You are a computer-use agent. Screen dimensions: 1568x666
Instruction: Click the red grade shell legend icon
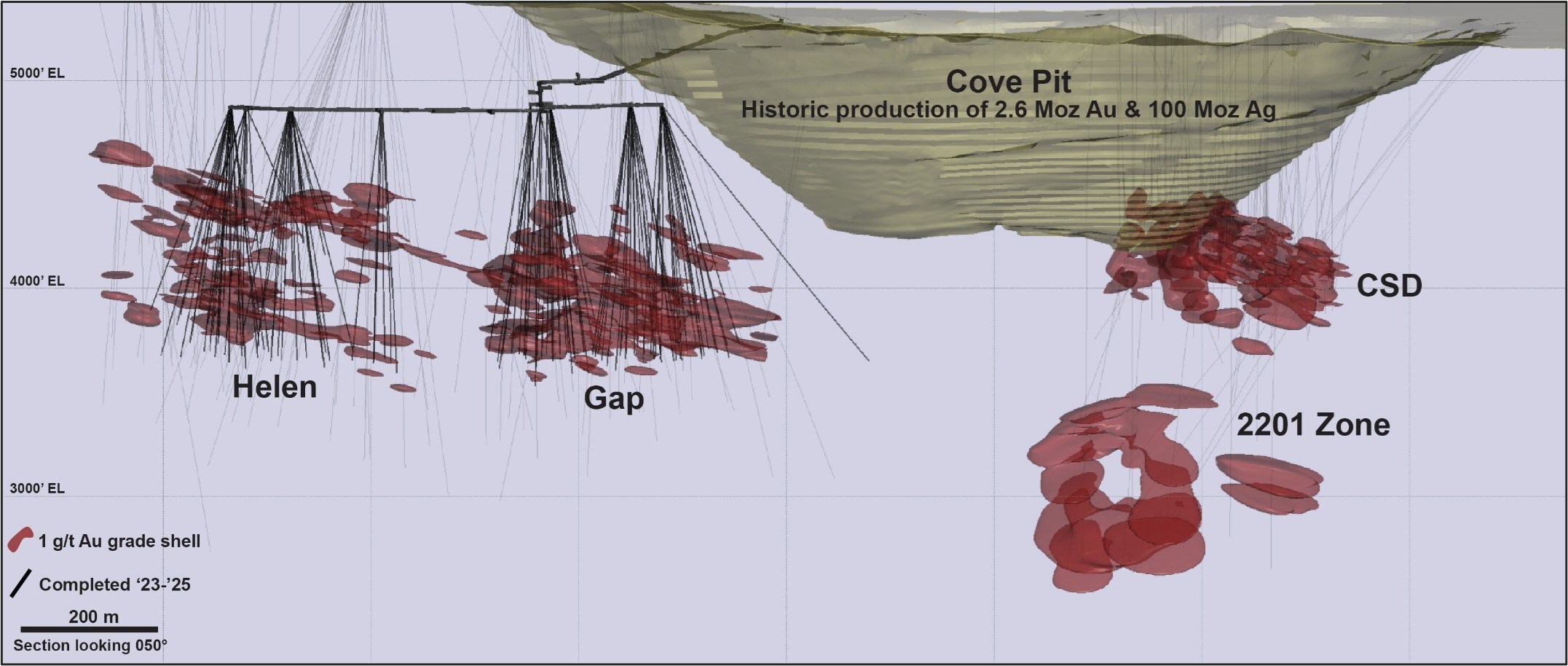pyautogui.click(x=20, y=539)
